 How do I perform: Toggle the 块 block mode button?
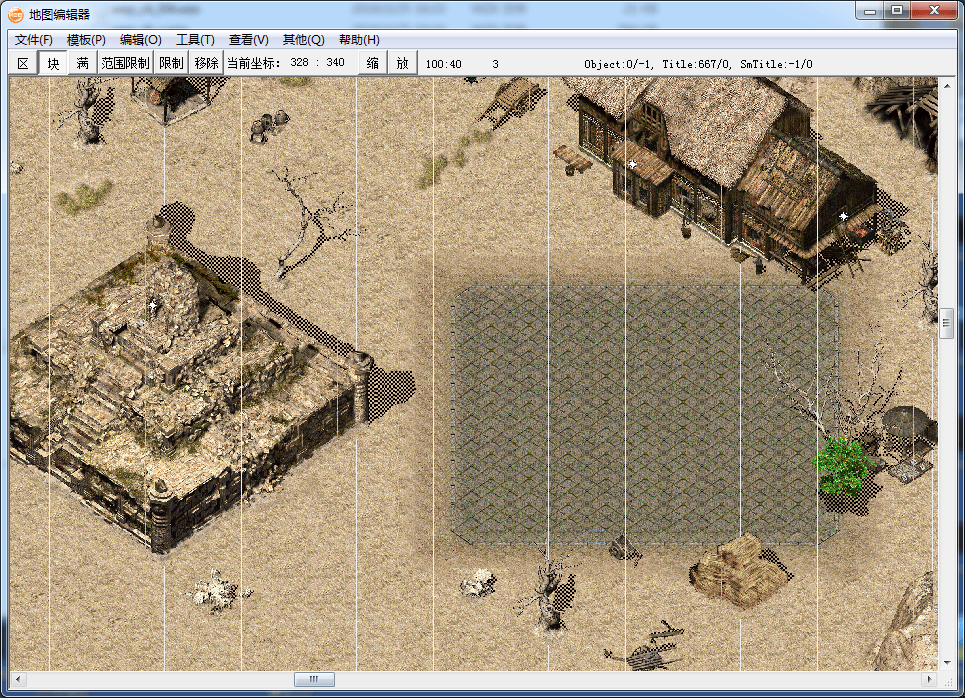[53, 63]
